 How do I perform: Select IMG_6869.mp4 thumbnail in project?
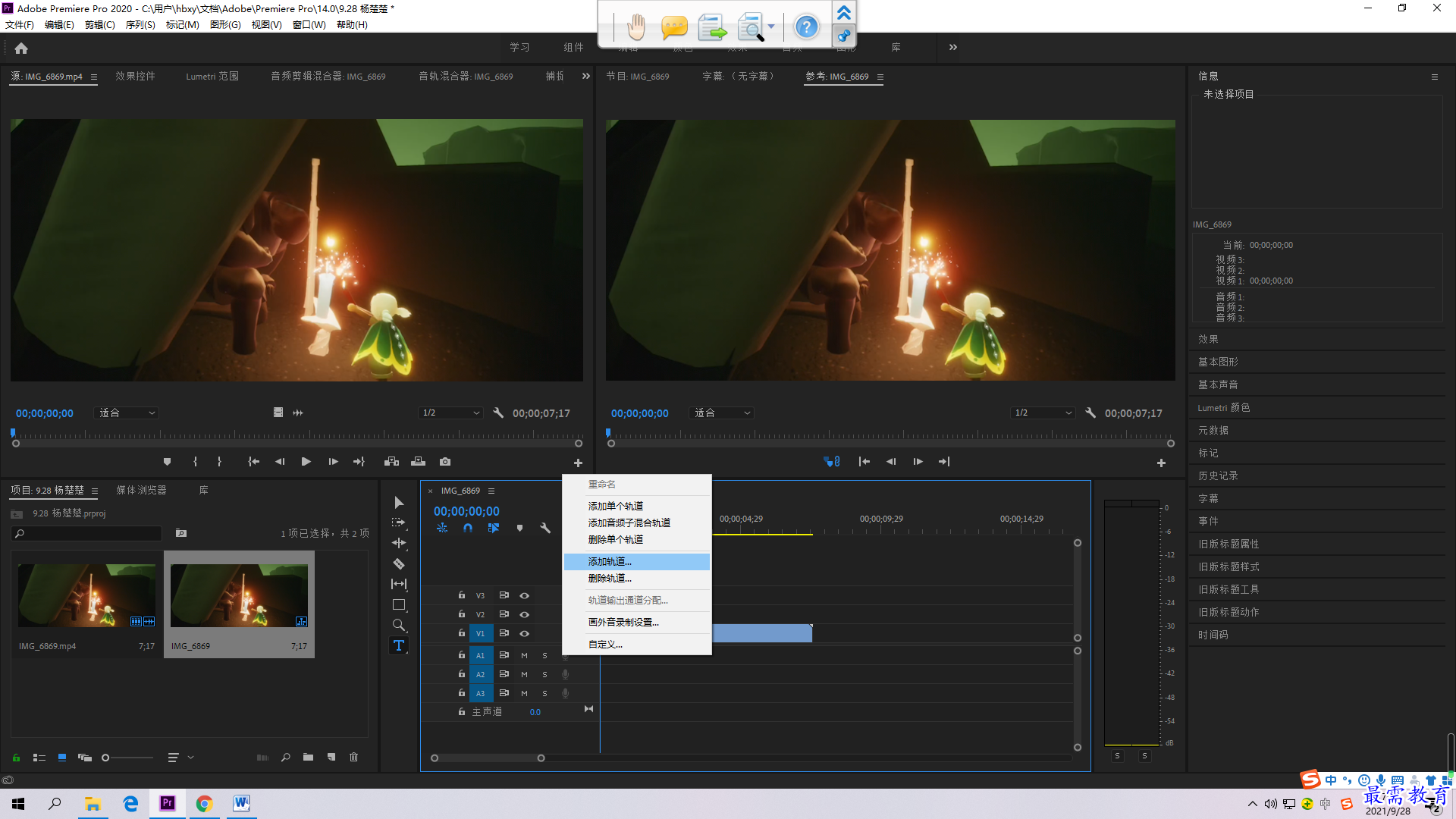(x=86, y=595)
